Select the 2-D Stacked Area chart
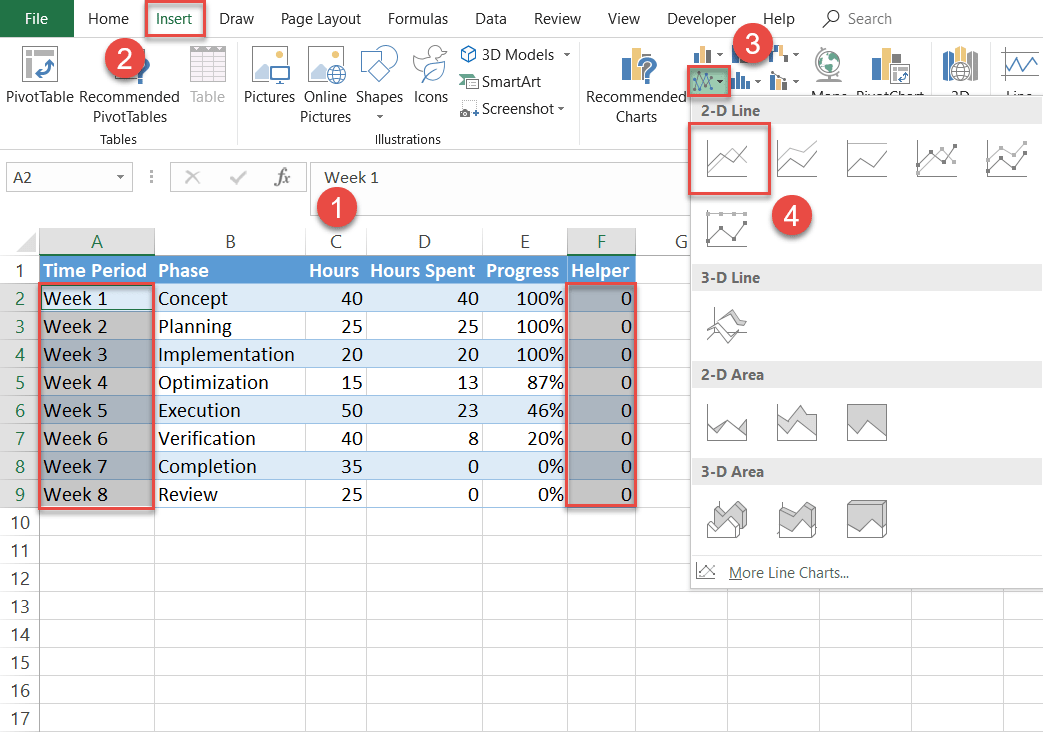 (797, 422)
